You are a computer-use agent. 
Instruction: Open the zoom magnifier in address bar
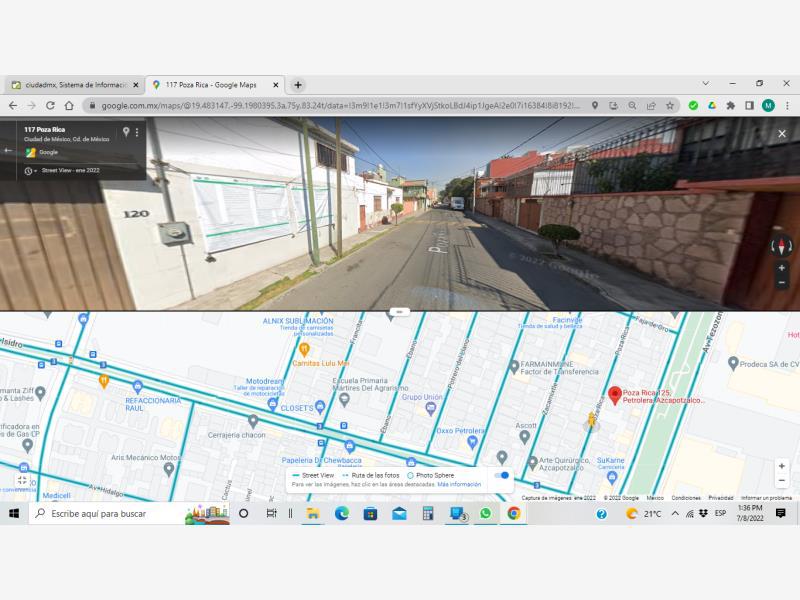pos(632,106)
